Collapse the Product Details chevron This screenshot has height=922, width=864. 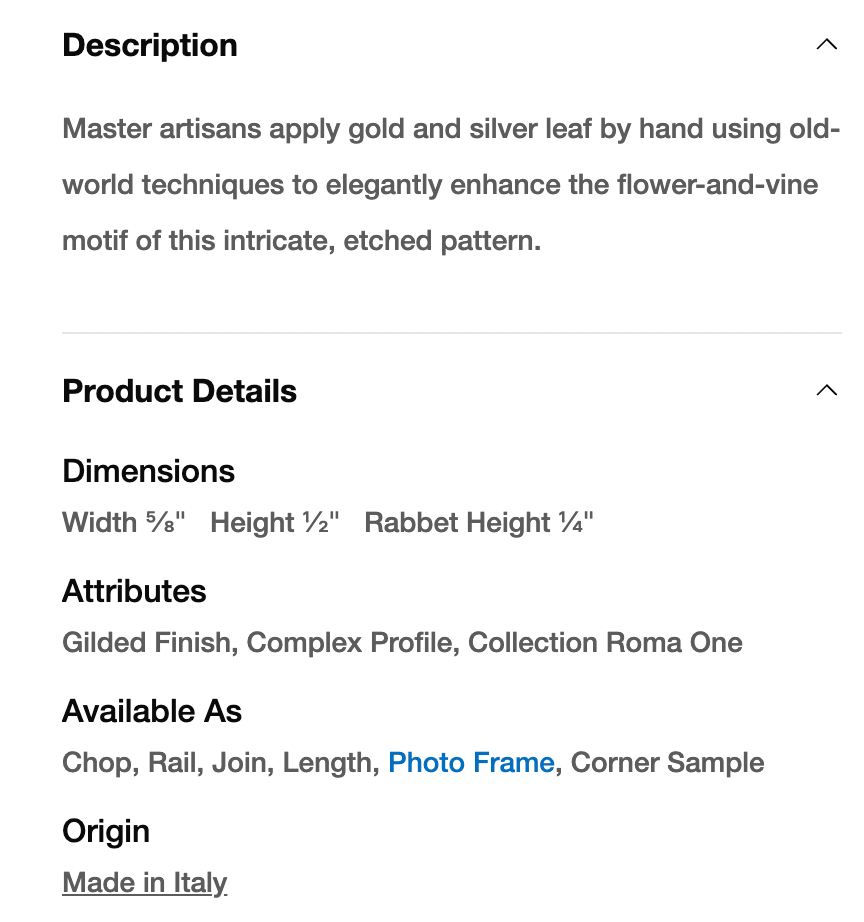coord(826,390)
